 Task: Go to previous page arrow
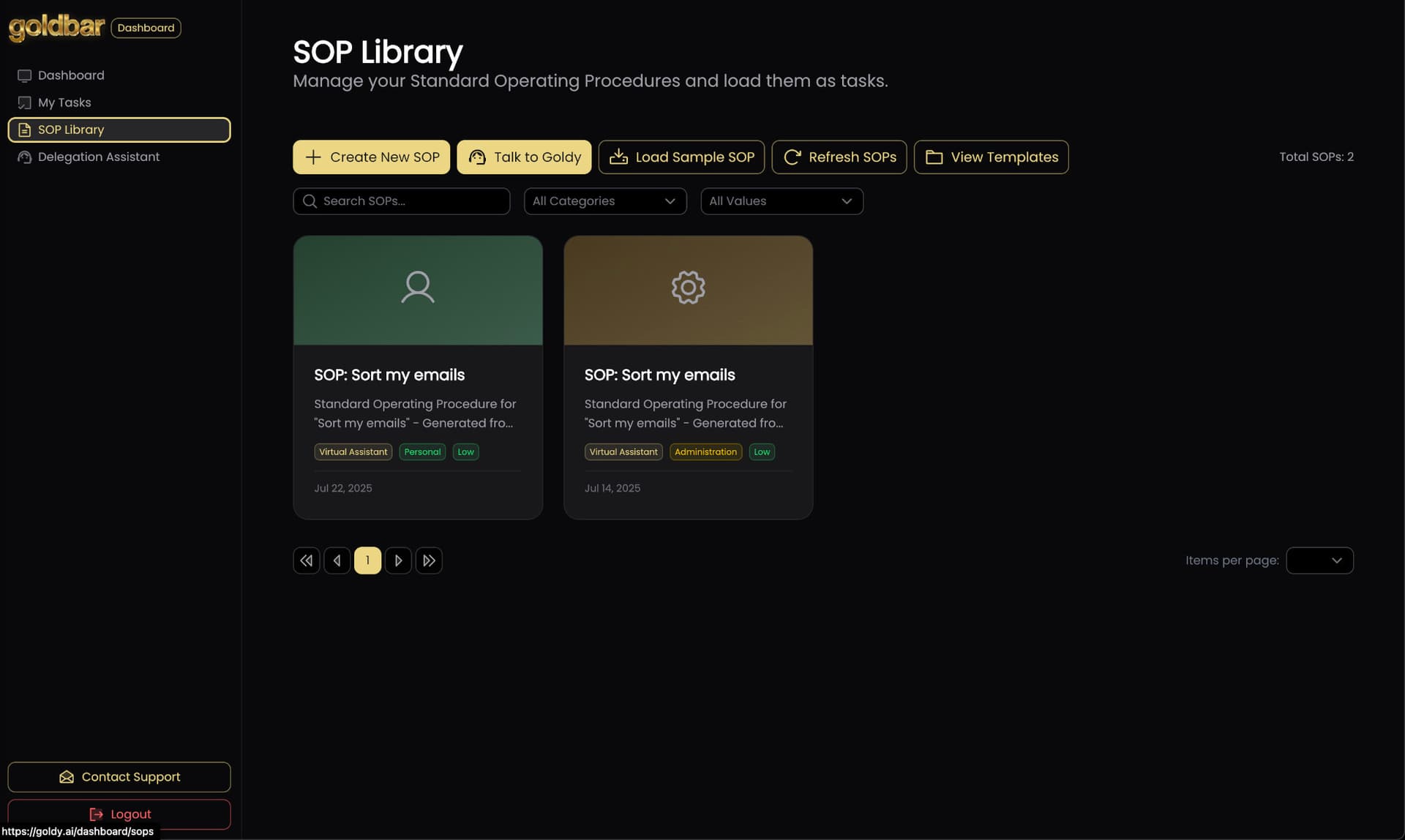click(337, 560)
